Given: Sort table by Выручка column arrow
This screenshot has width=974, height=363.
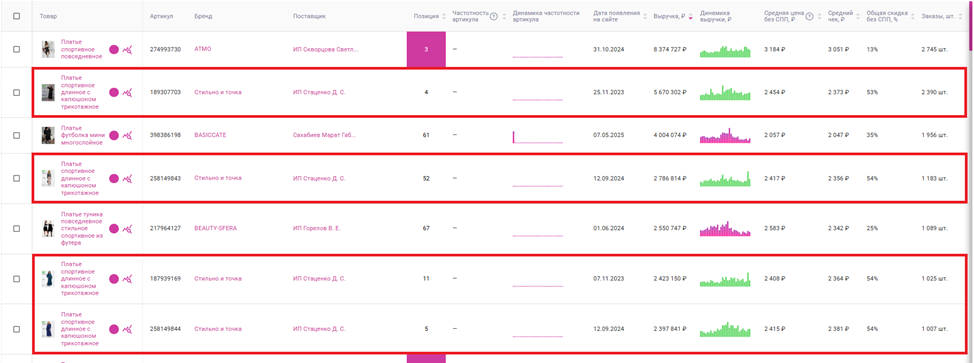Looking at the screenshot, I should 690,16.
